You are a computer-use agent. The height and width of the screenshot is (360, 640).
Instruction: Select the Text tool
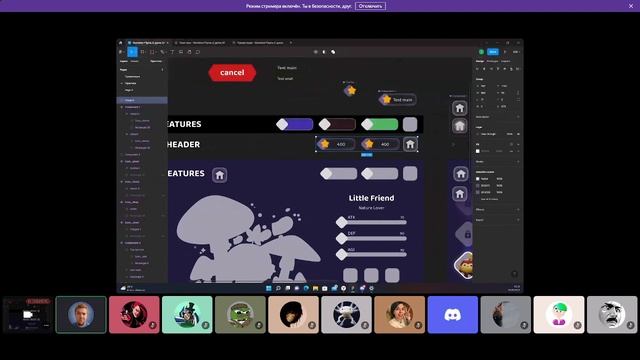click(172, 52)
